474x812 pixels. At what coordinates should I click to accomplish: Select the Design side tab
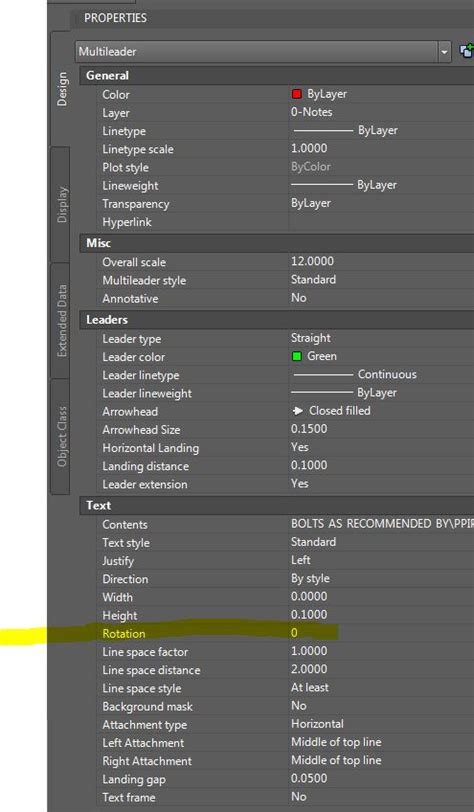61,89
